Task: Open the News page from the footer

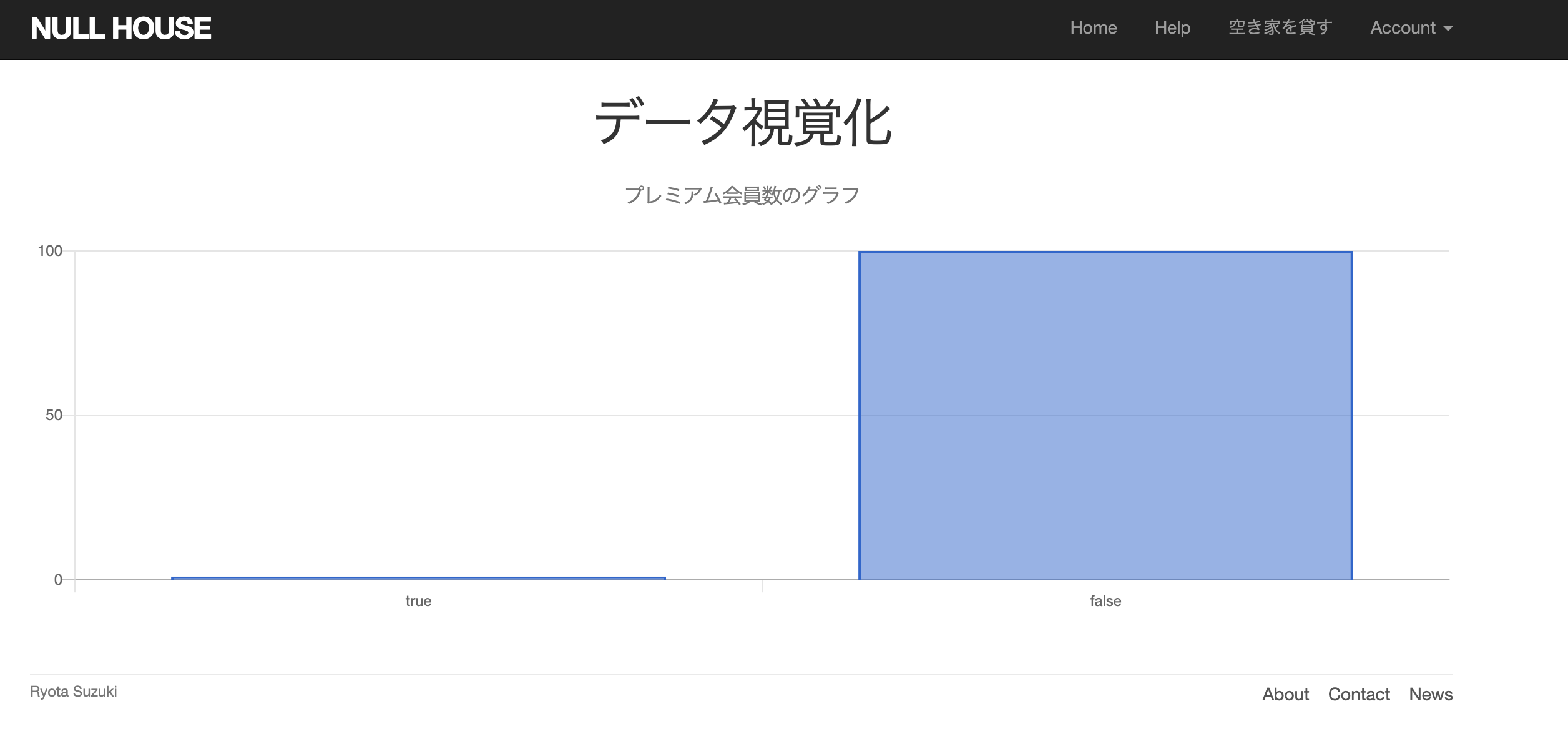Action: pos(1431,694)
